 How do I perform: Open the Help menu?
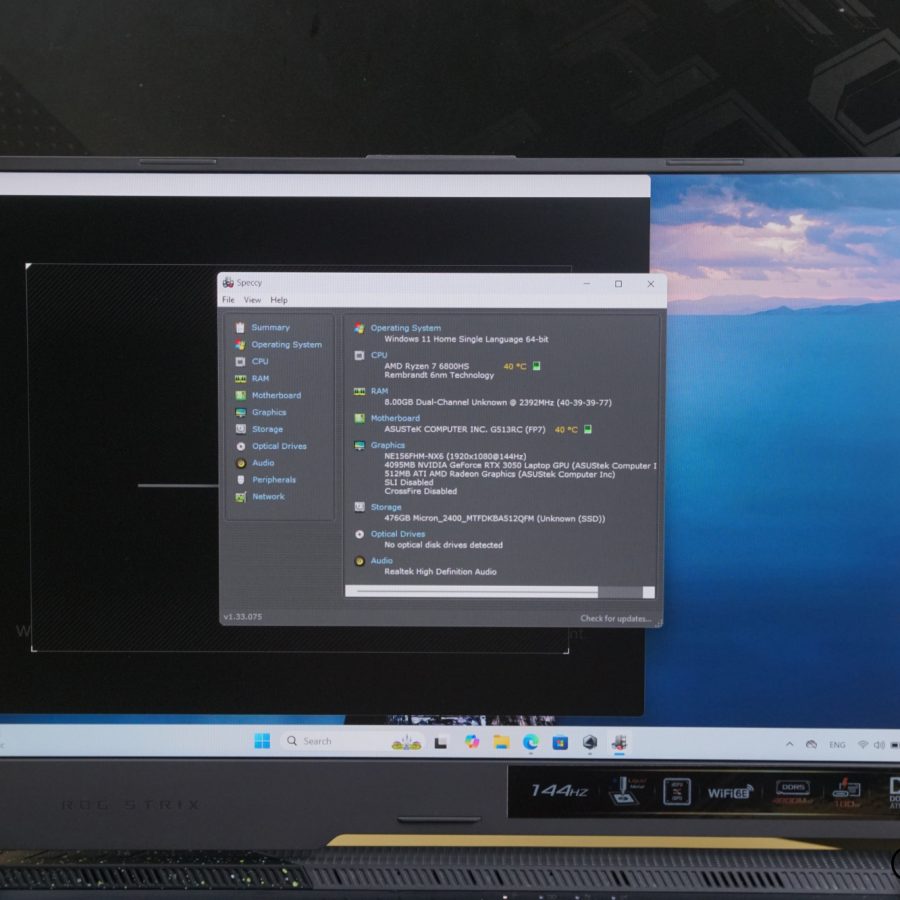pyautogui.click(x=279, y=300)
